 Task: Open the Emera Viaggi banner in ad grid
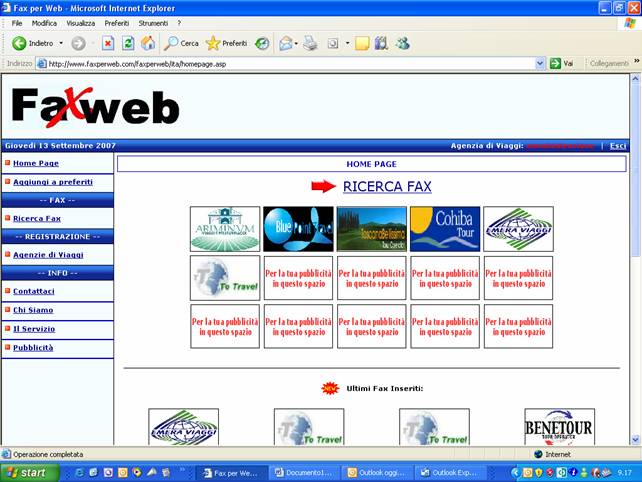(x=518, y=229)
